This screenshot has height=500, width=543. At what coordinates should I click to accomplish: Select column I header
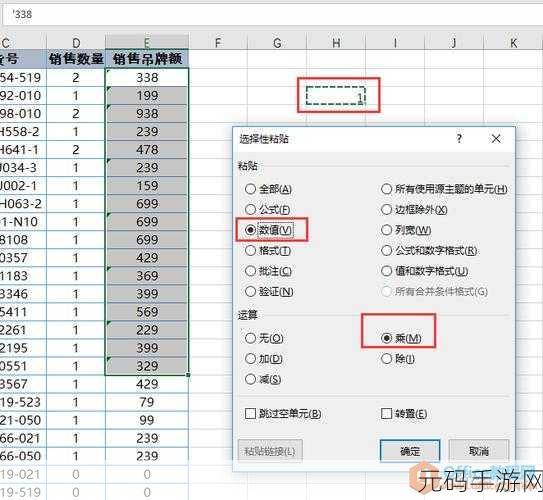(395, 42)
